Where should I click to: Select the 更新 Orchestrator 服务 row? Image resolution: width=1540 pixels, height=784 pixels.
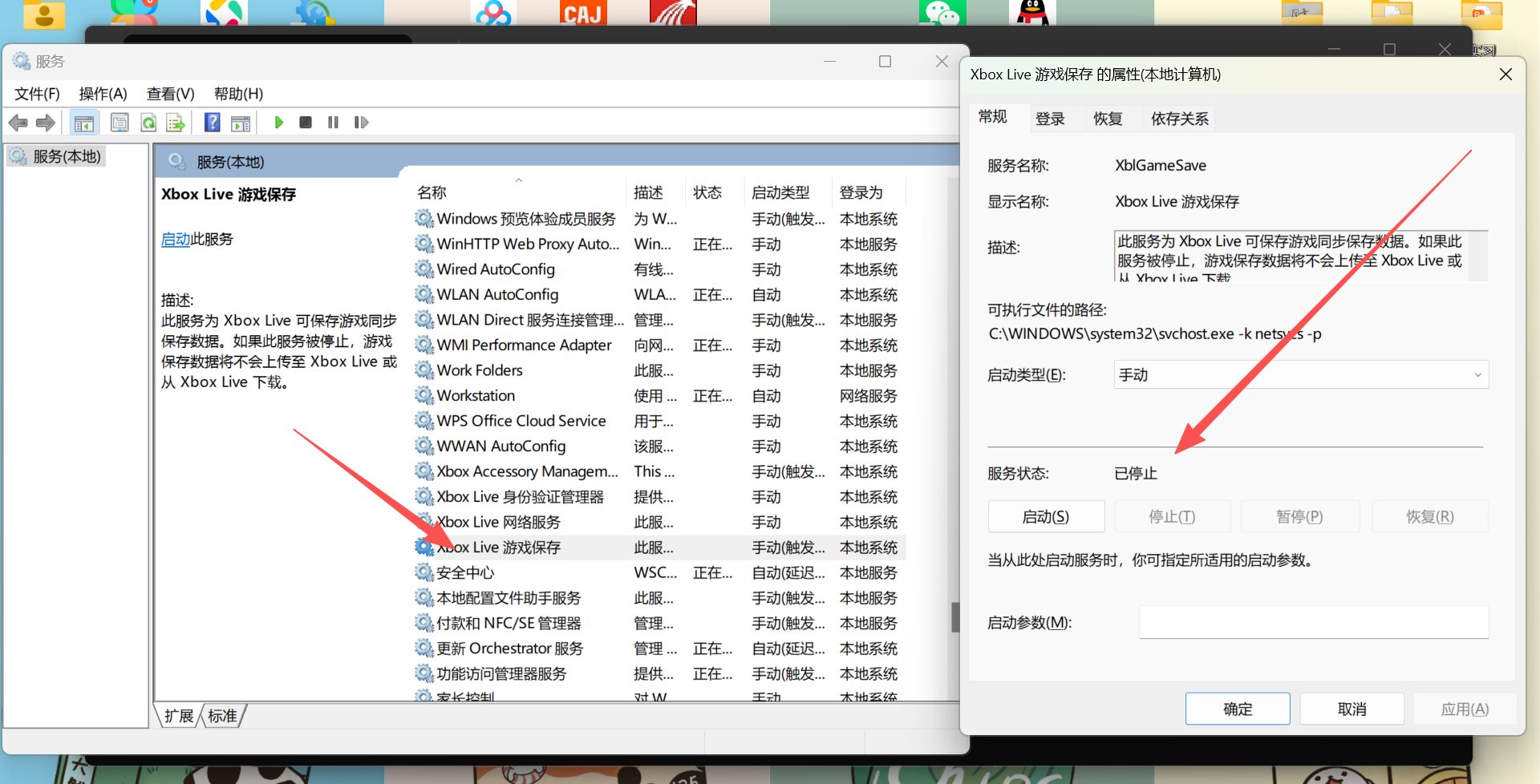point(659,649)
